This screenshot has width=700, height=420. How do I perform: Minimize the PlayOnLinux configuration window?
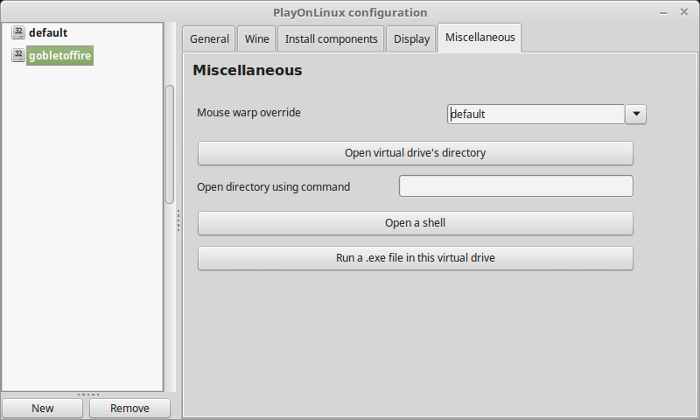tap(663, 12)
